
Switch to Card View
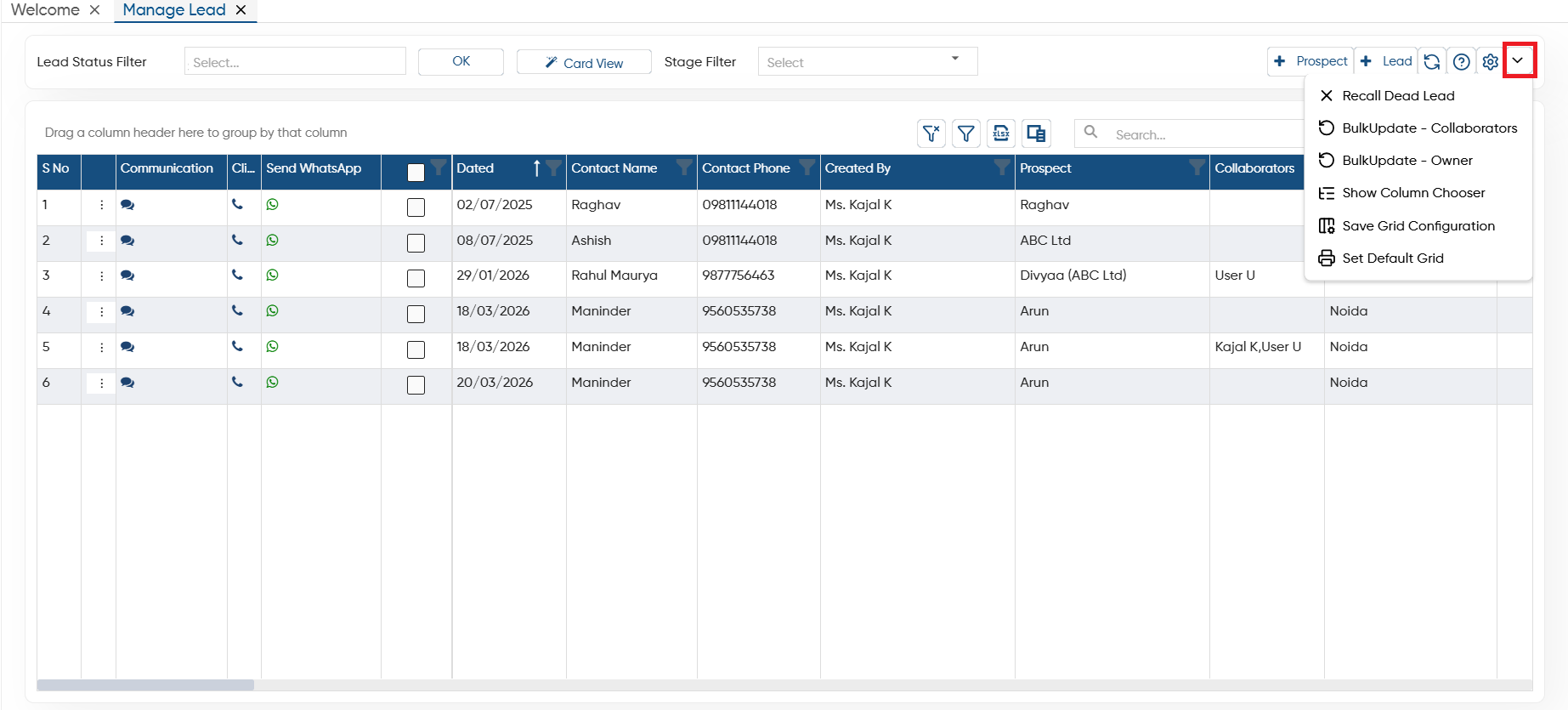pos(584,62)
